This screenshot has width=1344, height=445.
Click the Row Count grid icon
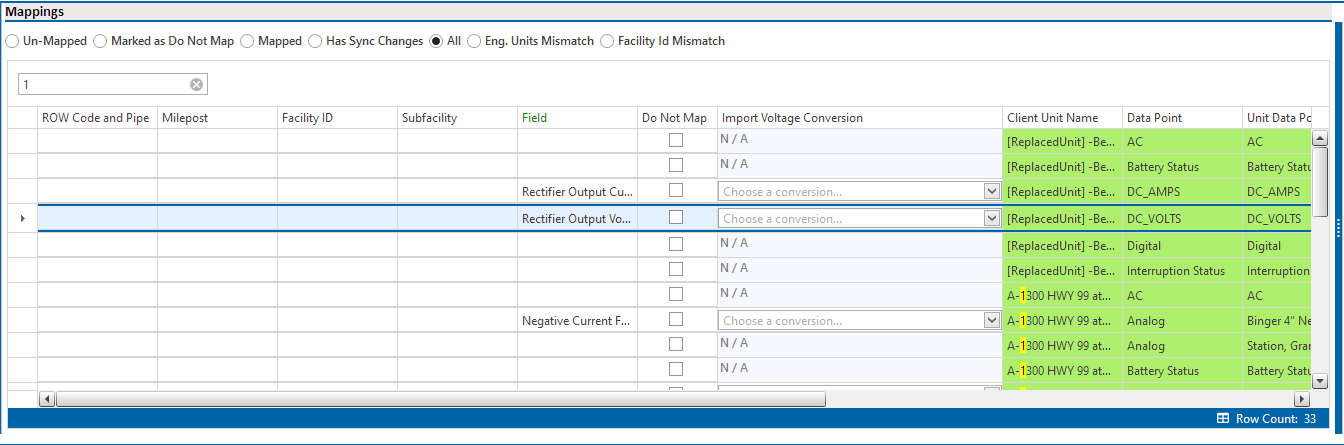pyautogui.click(x=1222, y=419)
